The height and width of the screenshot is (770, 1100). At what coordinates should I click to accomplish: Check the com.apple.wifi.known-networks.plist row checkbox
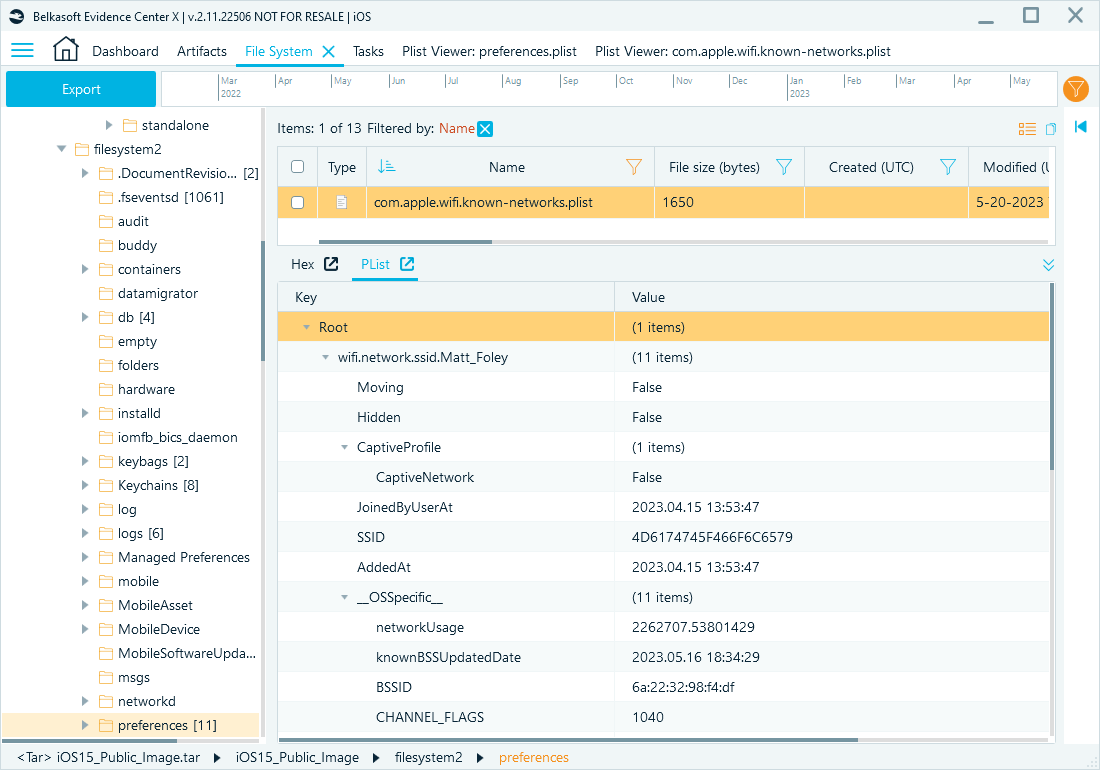(297, 203)
